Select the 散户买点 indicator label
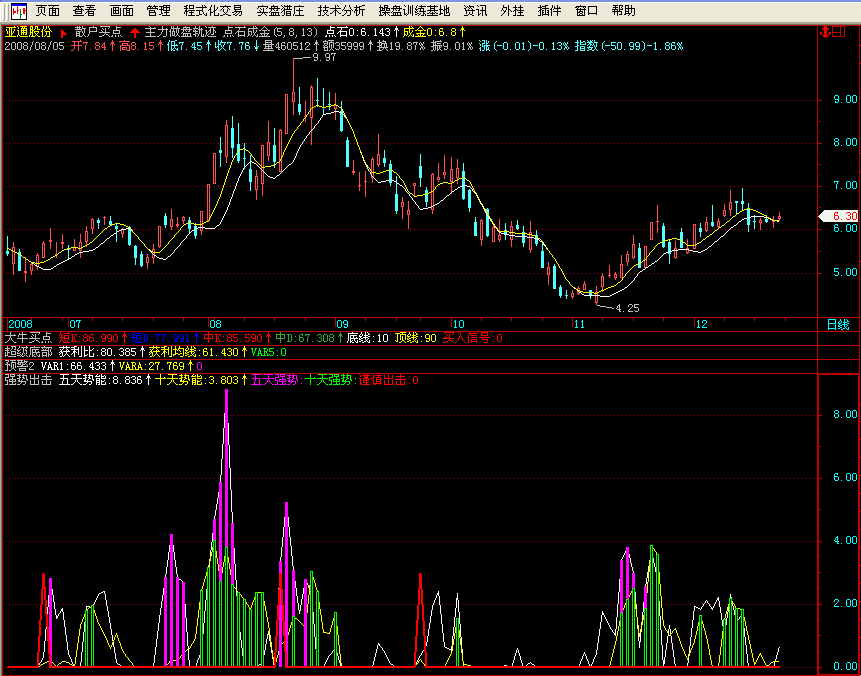861x676 pixels. (98, 32)
